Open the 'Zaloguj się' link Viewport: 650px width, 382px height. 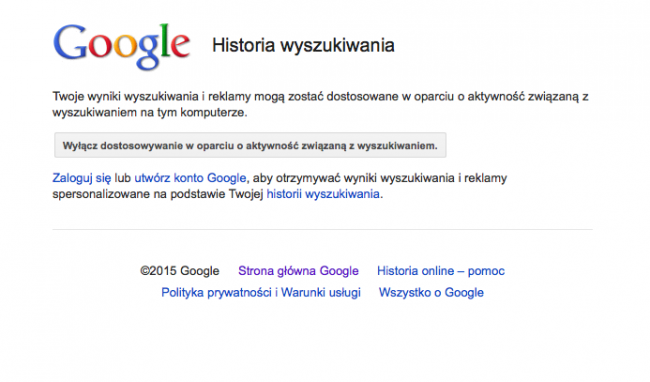tap(82, 178)
